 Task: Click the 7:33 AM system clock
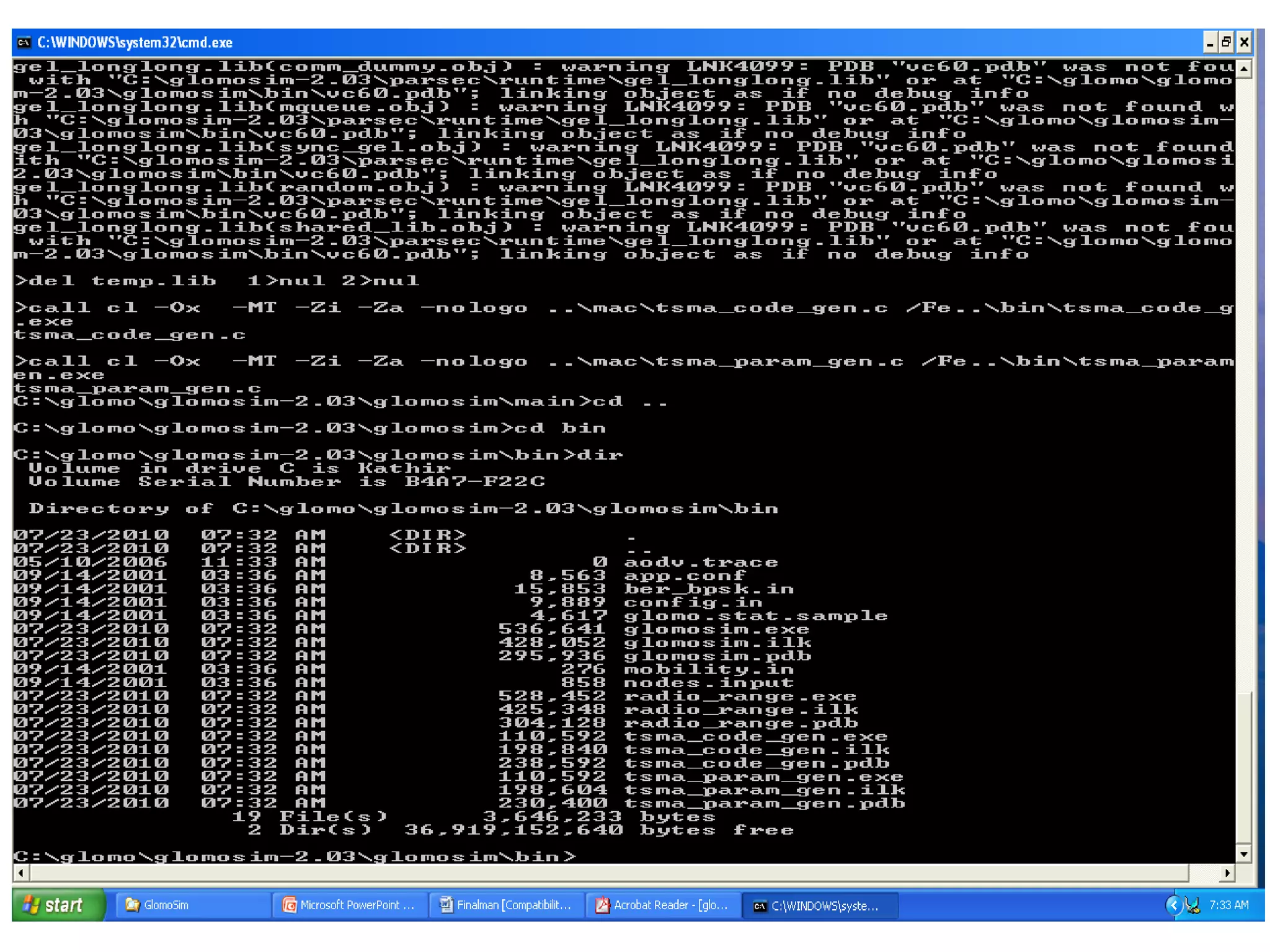coord(1228,905)
